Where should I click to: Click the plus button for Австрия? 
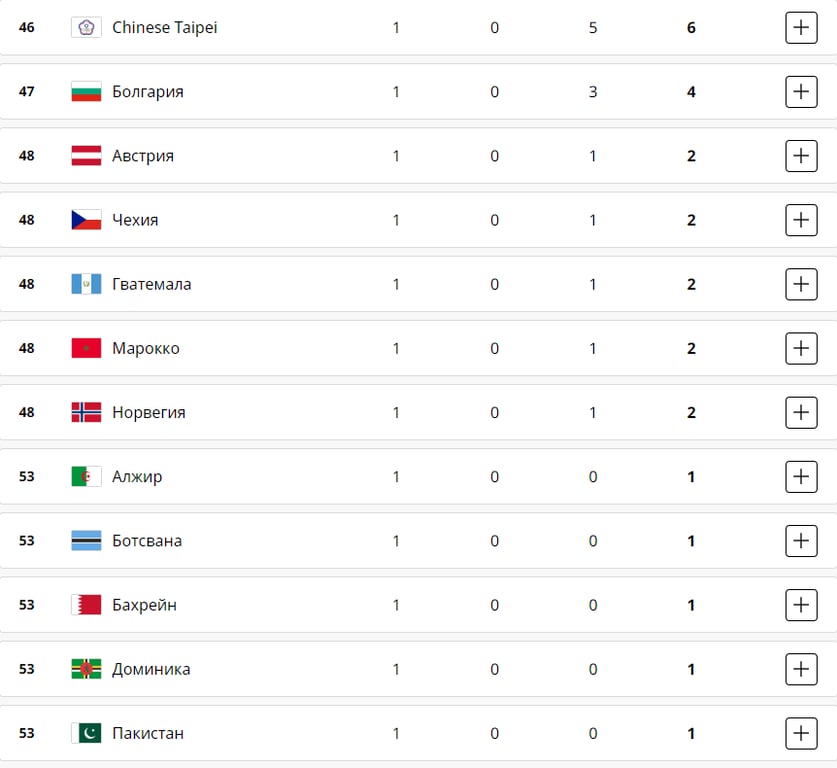[801, 156]
